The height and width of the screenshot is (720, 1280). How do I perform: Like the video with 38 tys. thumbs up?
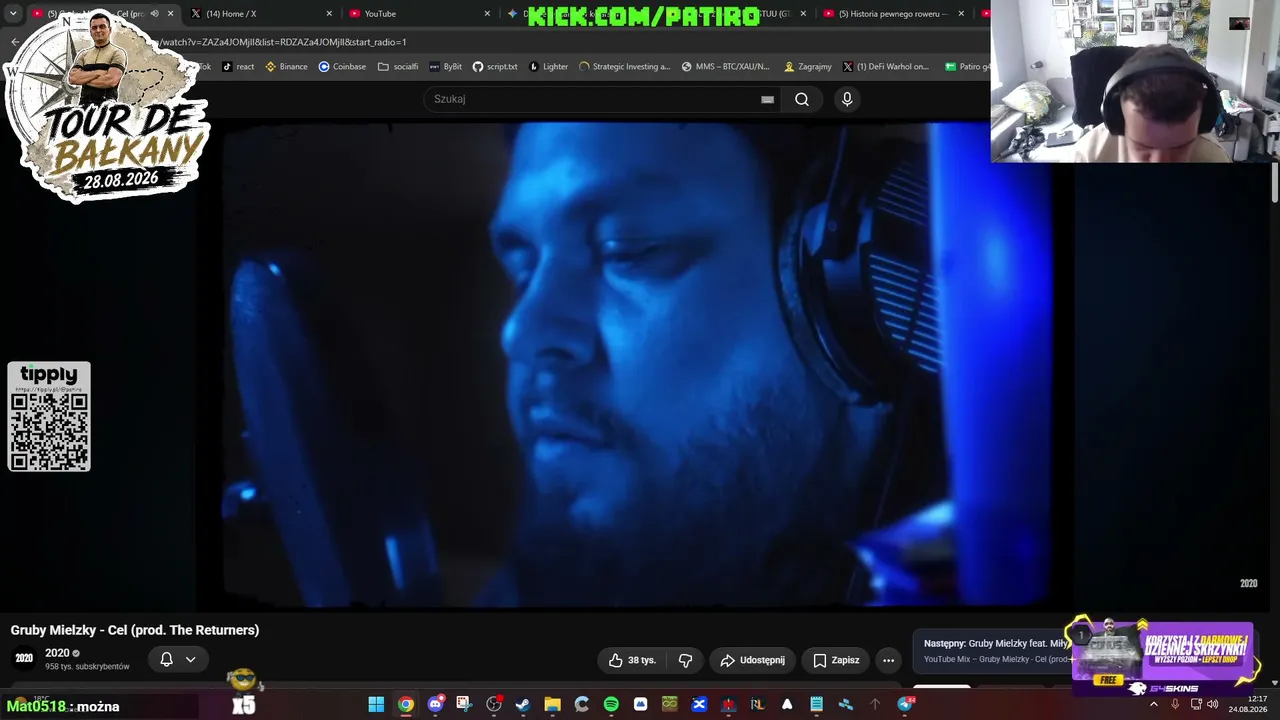(633, 660)
